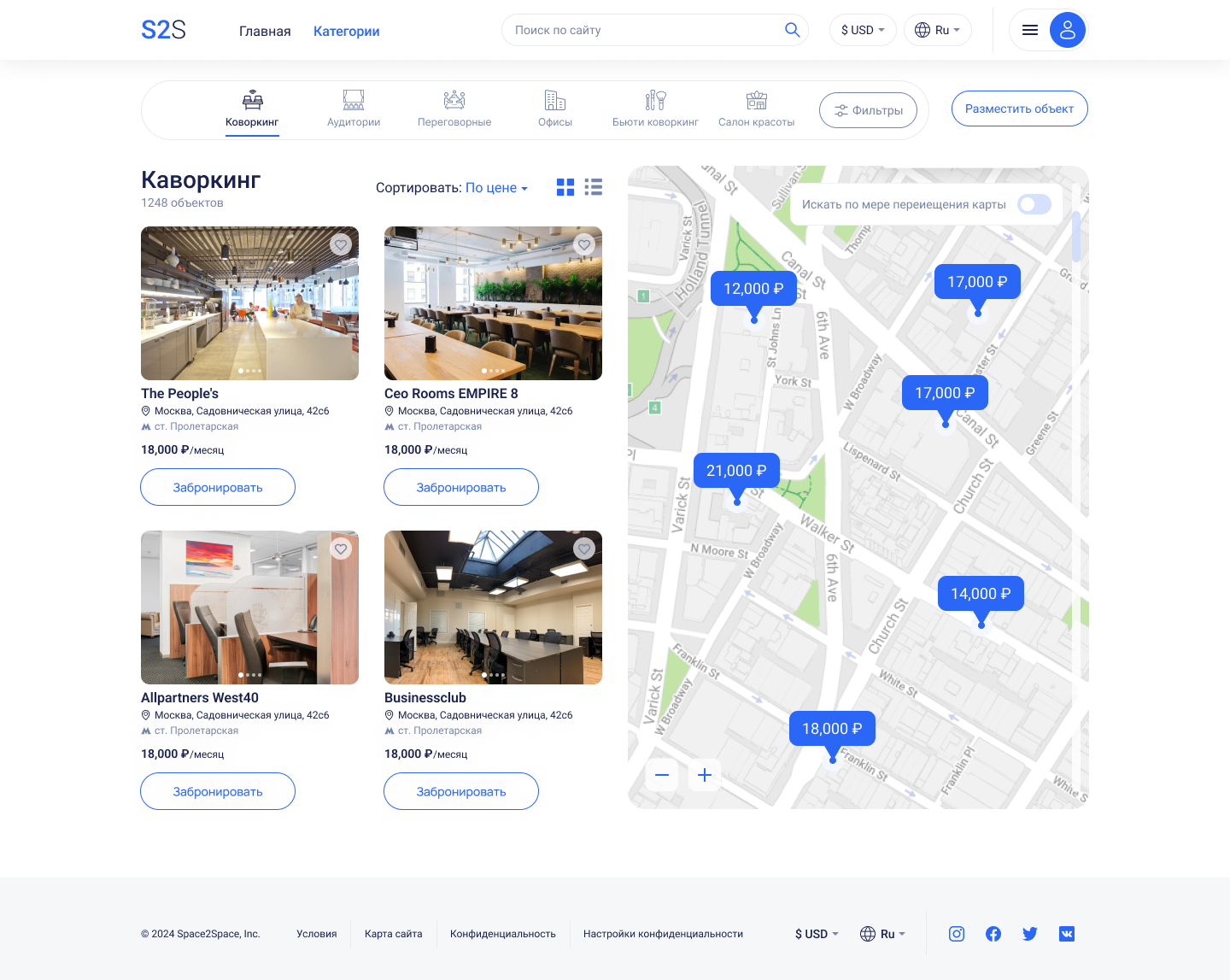Click the S2S logo
This screenshot has width=1230, height=980.
point(163,30)
